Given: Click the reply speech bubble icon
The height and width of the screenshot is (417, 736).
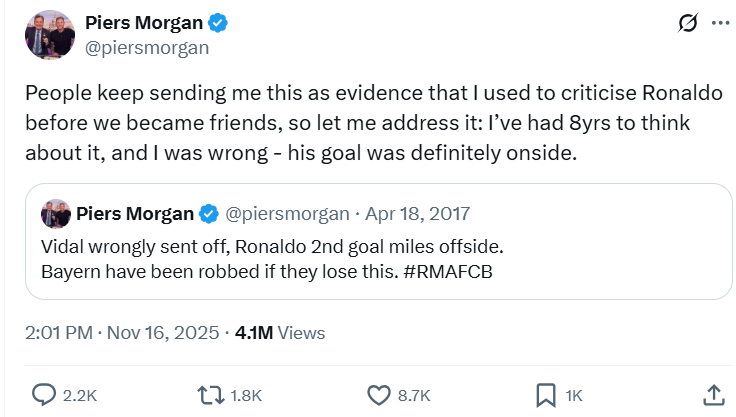Looking at the screenshot, I should 44,395.
